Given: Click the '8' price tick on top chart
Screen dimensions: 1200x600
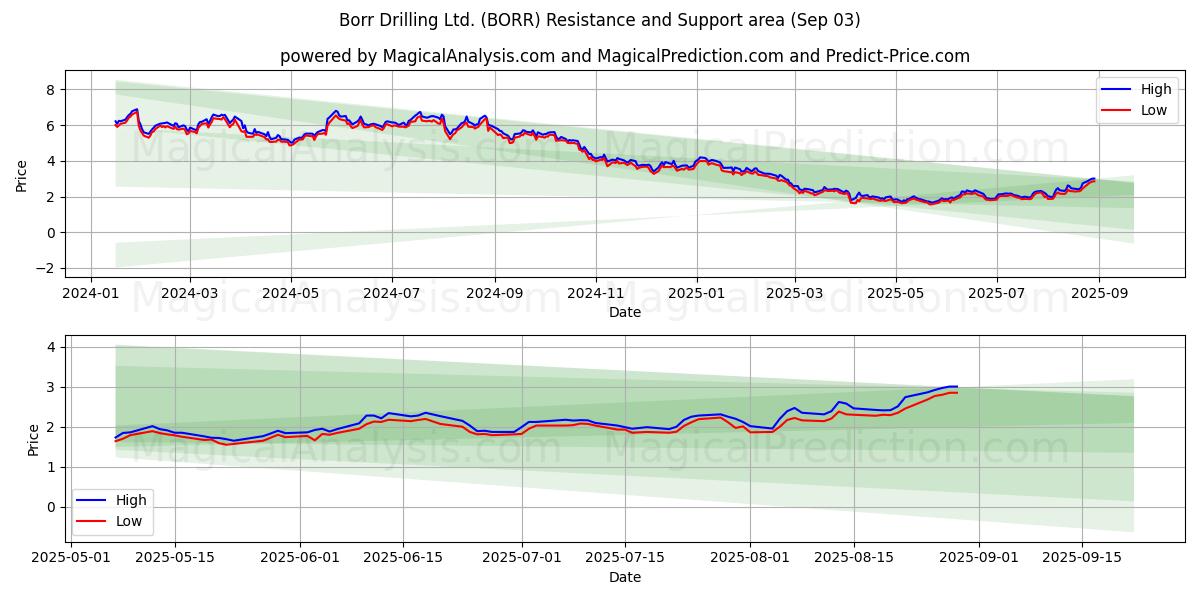Looking at the screenshot, I should click(x=53, y=89).
